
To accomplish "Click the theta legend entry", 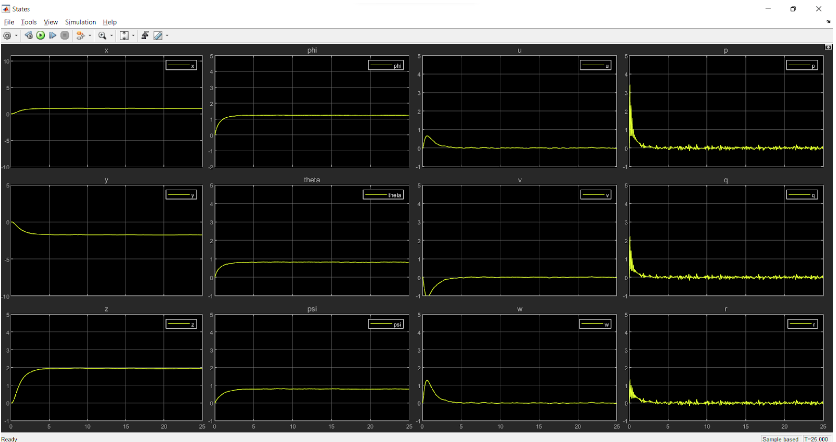I will pyautogui.click(x=386, y=195).
